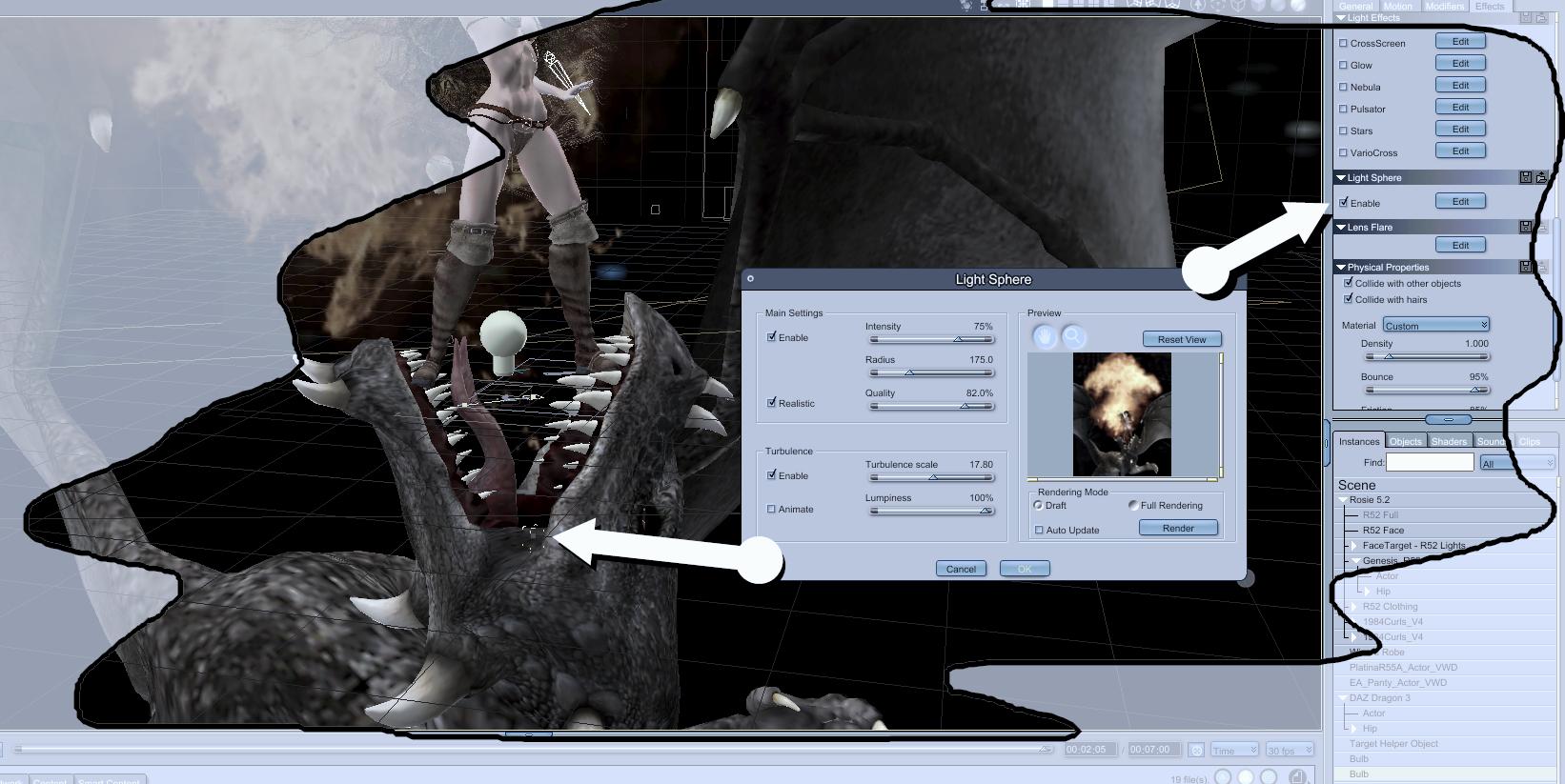The image size is (1565, 784).
Task: Select the magnifier zoom tool in Preview
Action: pos(1073,336)
